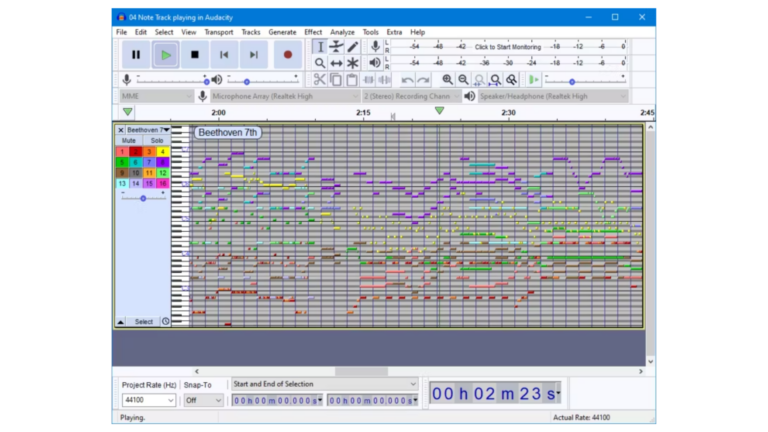Screen dimensions: 768x432
Task: Open the track sync-lock clock icon
Action: pos(166,322)
